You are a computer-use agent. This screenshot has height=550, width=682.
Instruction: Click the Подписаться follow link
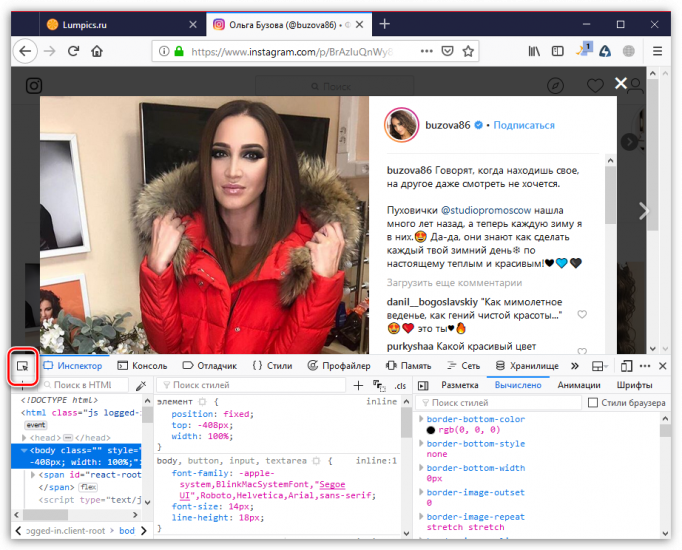523,125
